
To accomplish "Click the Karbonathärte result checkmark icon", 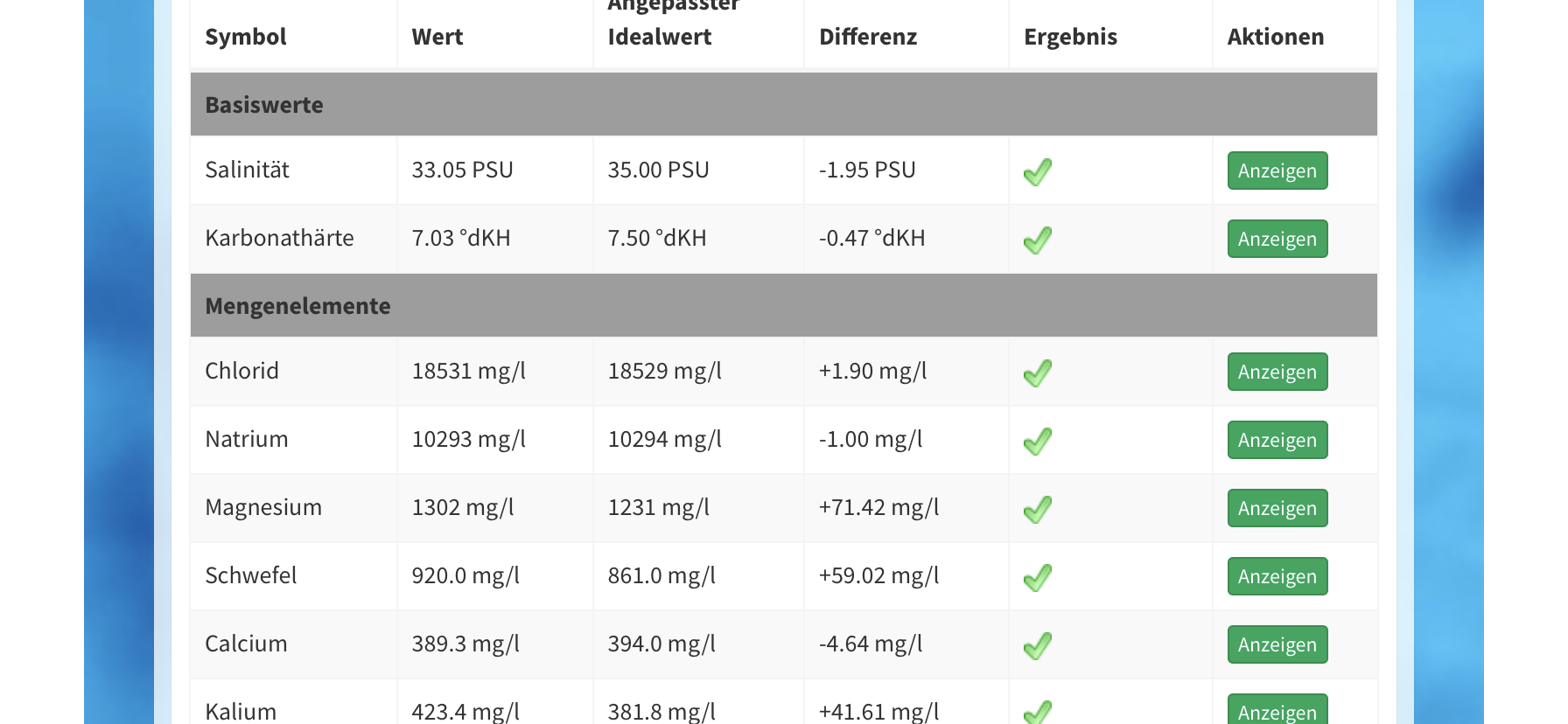I will [x=1038, y=240].
